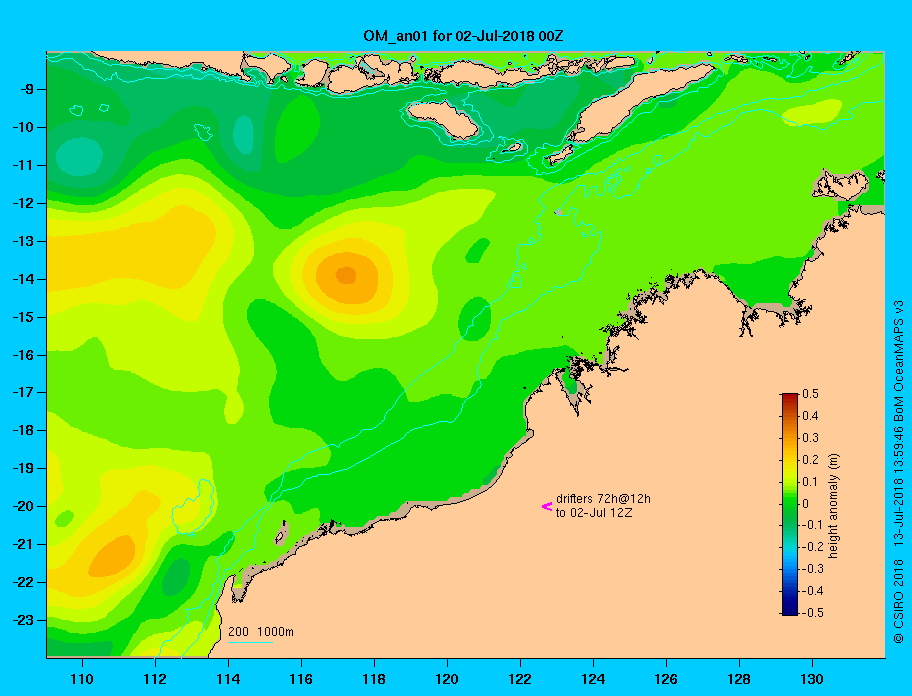Click latitude label -23 on the y-axis

[24, 620]
